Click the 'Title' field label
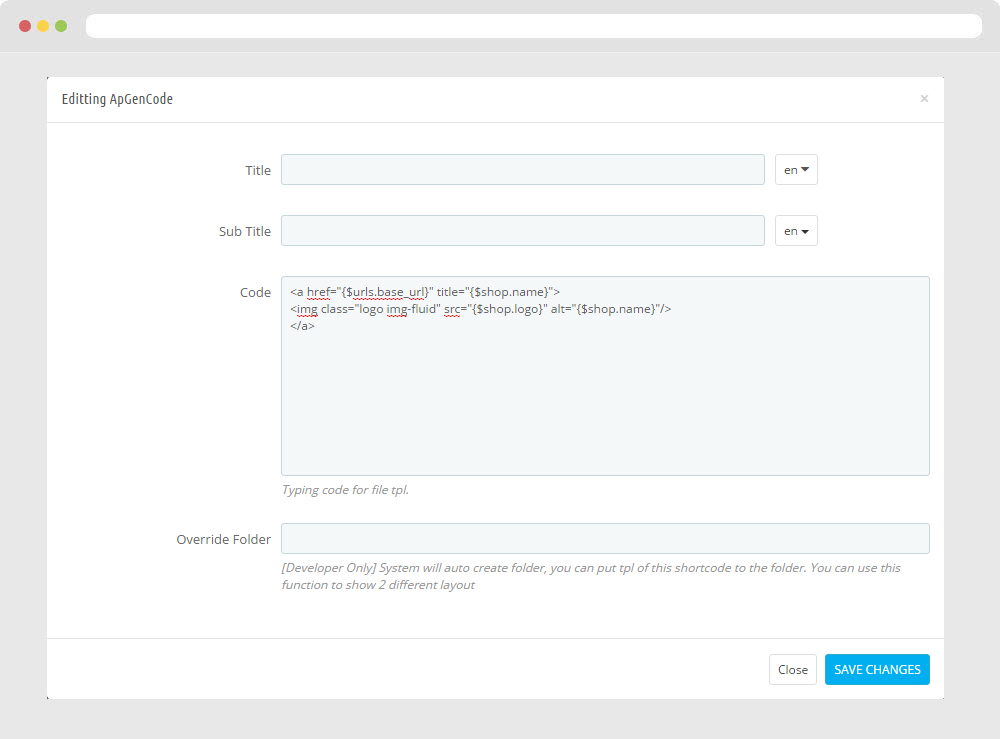The image size is (1000, 739). point(258,170)
